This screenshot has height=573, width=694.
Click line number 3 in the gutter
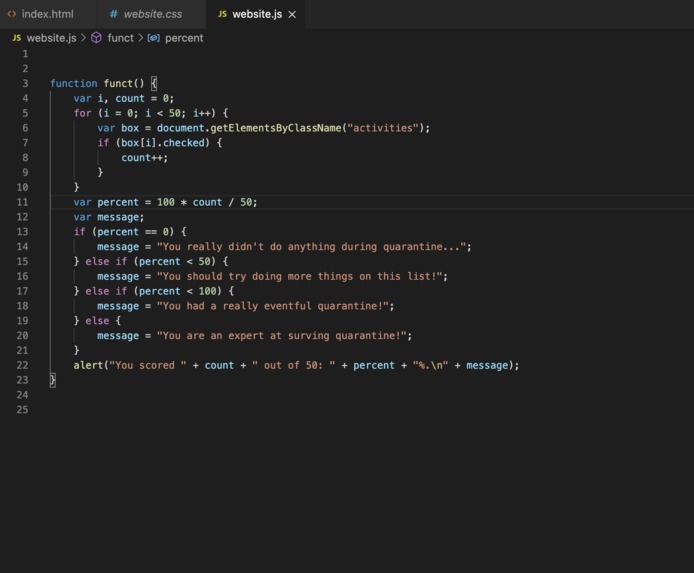pyautogui.click(x=25, y=84)
